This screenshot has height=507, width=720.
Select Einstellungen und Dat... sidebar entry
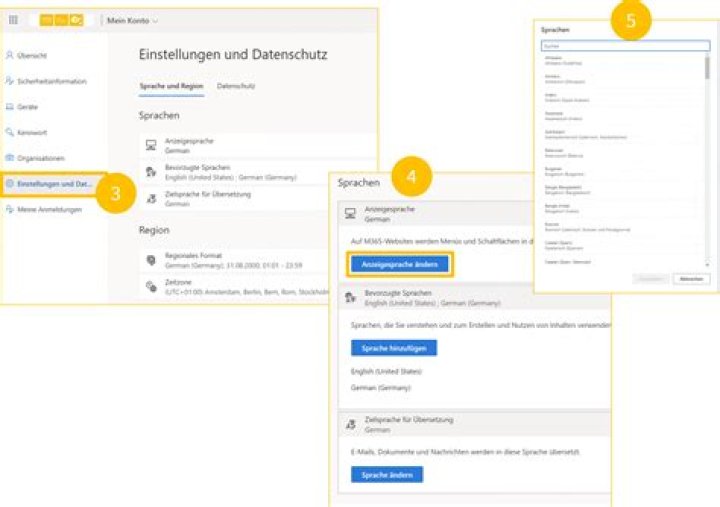(x=54, y=184)
